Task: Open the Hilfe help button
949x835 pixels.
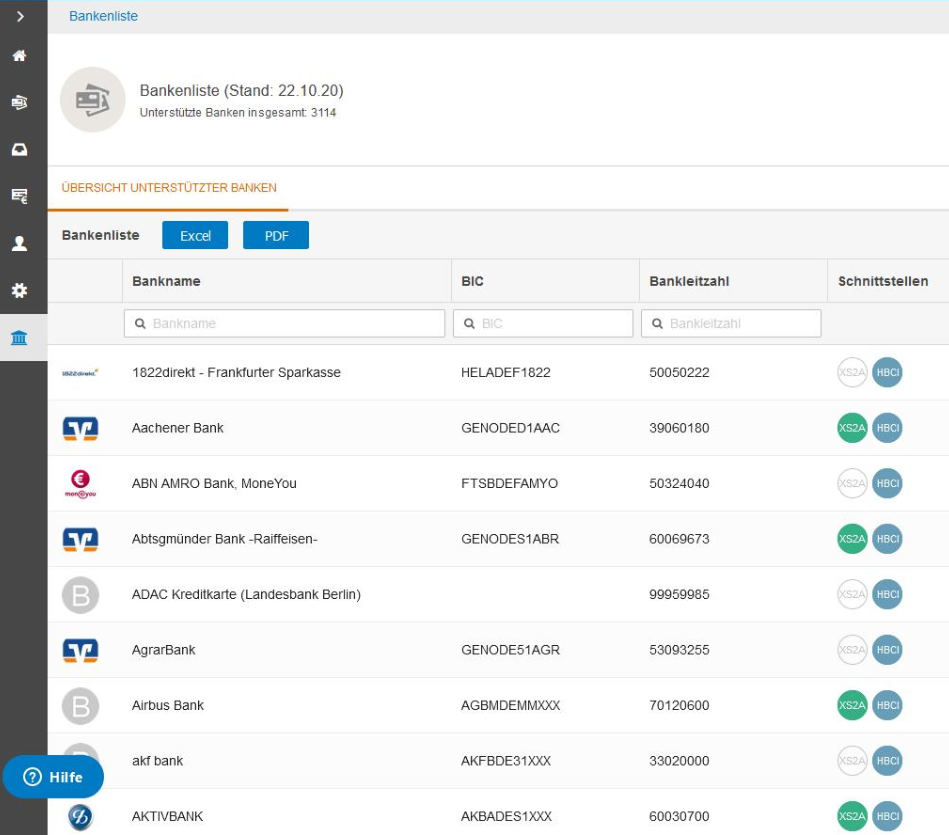Action: (53, 777)
